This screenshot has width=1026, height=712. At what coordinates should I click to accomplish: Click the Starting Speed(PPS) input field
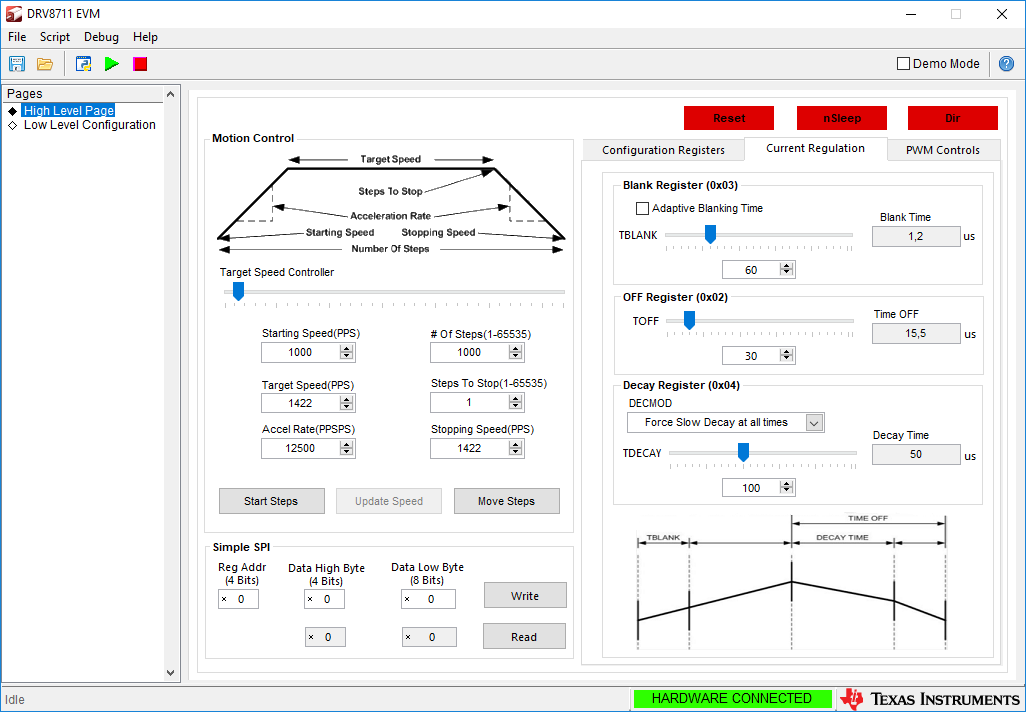click(x=300, y=353)
